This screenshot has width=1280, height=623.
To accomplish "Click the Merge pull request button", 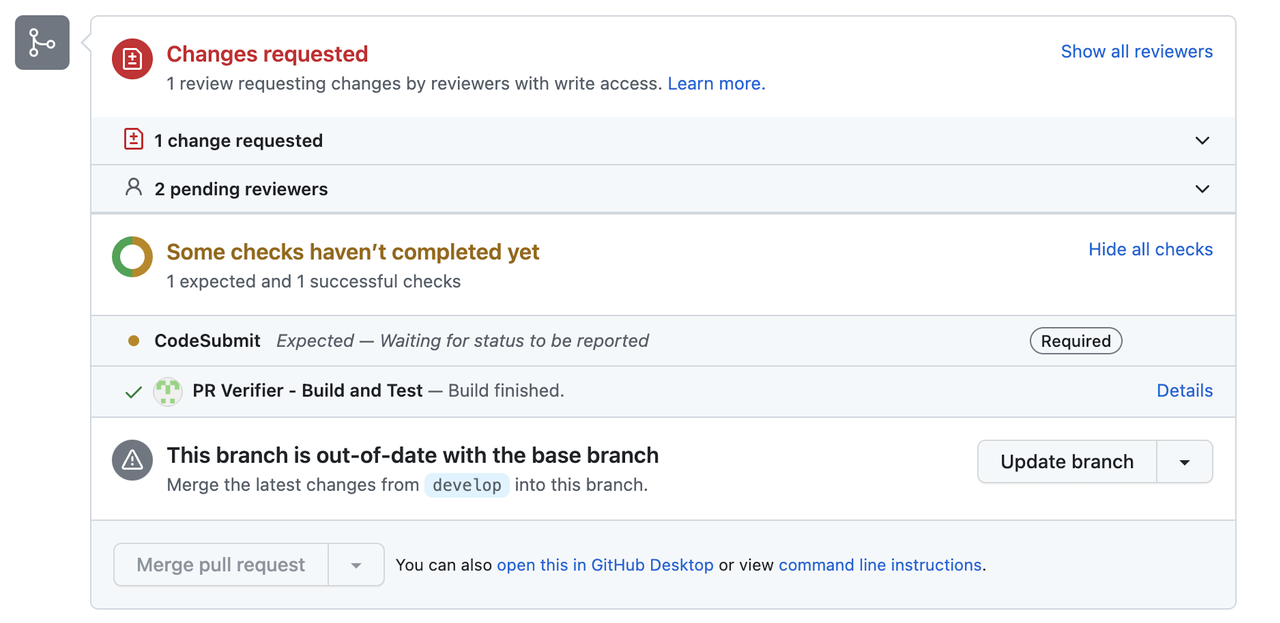I will (221, 565).
